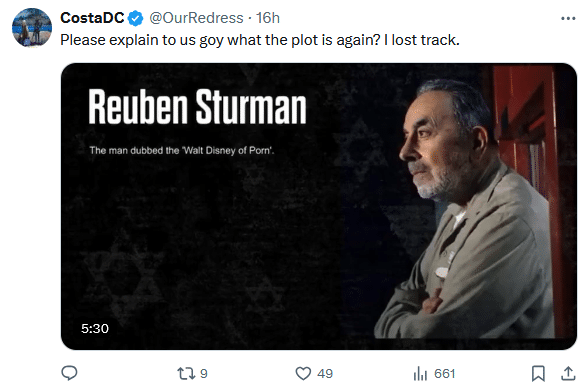This screenshot has height=391, width=588.
Task: Click the 5:30 video duration label
Action: coord(95,329)
